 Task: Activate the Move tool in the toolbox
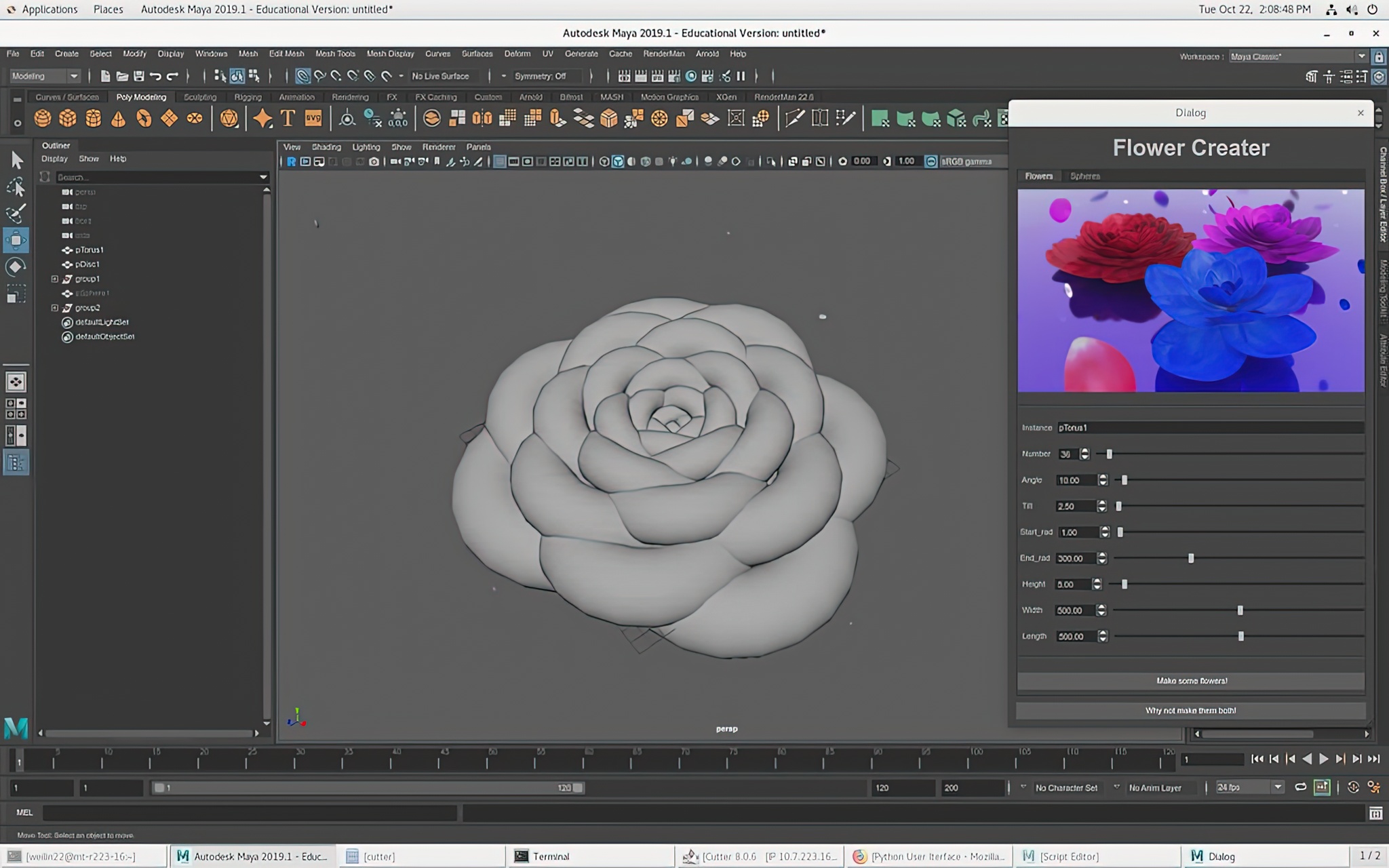[x=16, y=240]
